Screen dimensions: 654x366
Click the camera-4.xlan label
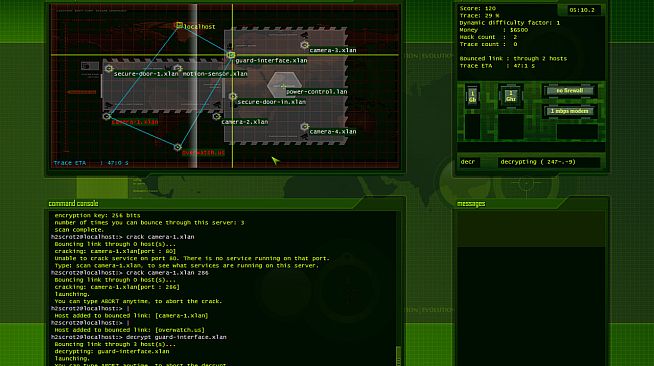[333, 132]
